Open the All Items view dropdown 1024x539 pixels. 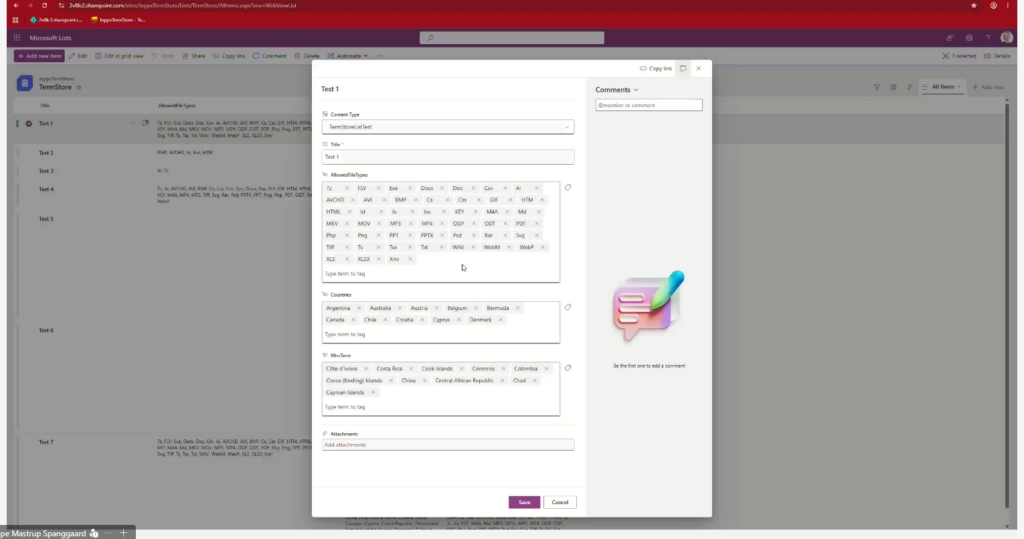(x=945, y=87)
